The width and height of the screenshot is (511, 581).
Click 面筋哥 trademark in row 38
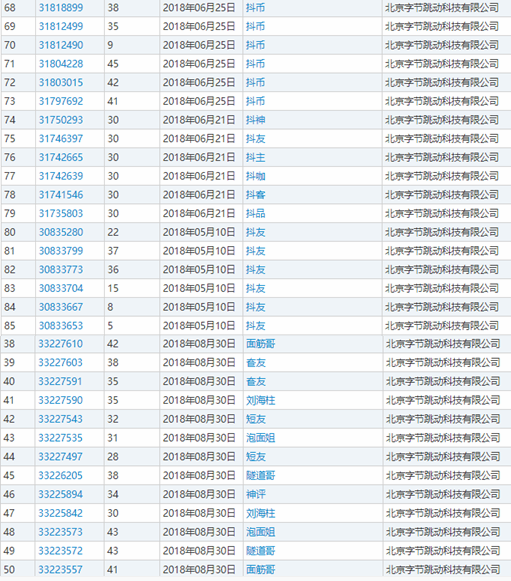click(261, 344)
